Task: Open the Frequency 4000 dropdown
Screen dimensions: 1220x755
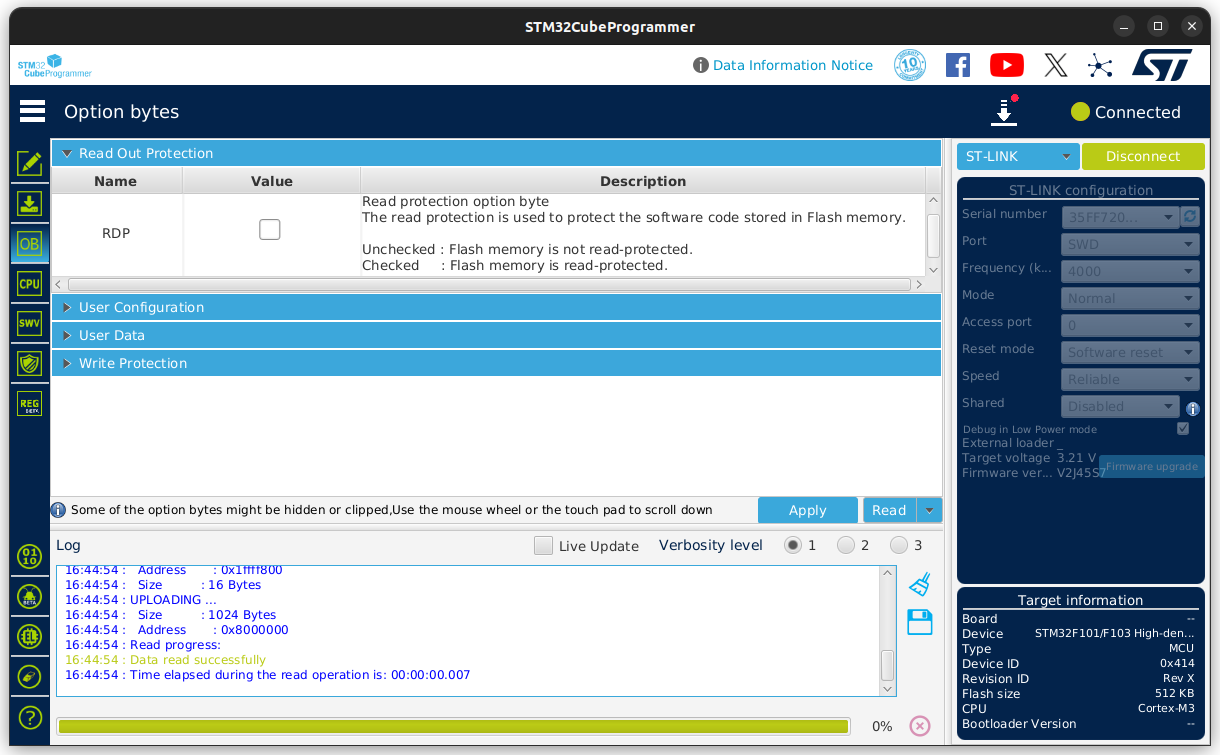Action: click(x=1130, y=271)
